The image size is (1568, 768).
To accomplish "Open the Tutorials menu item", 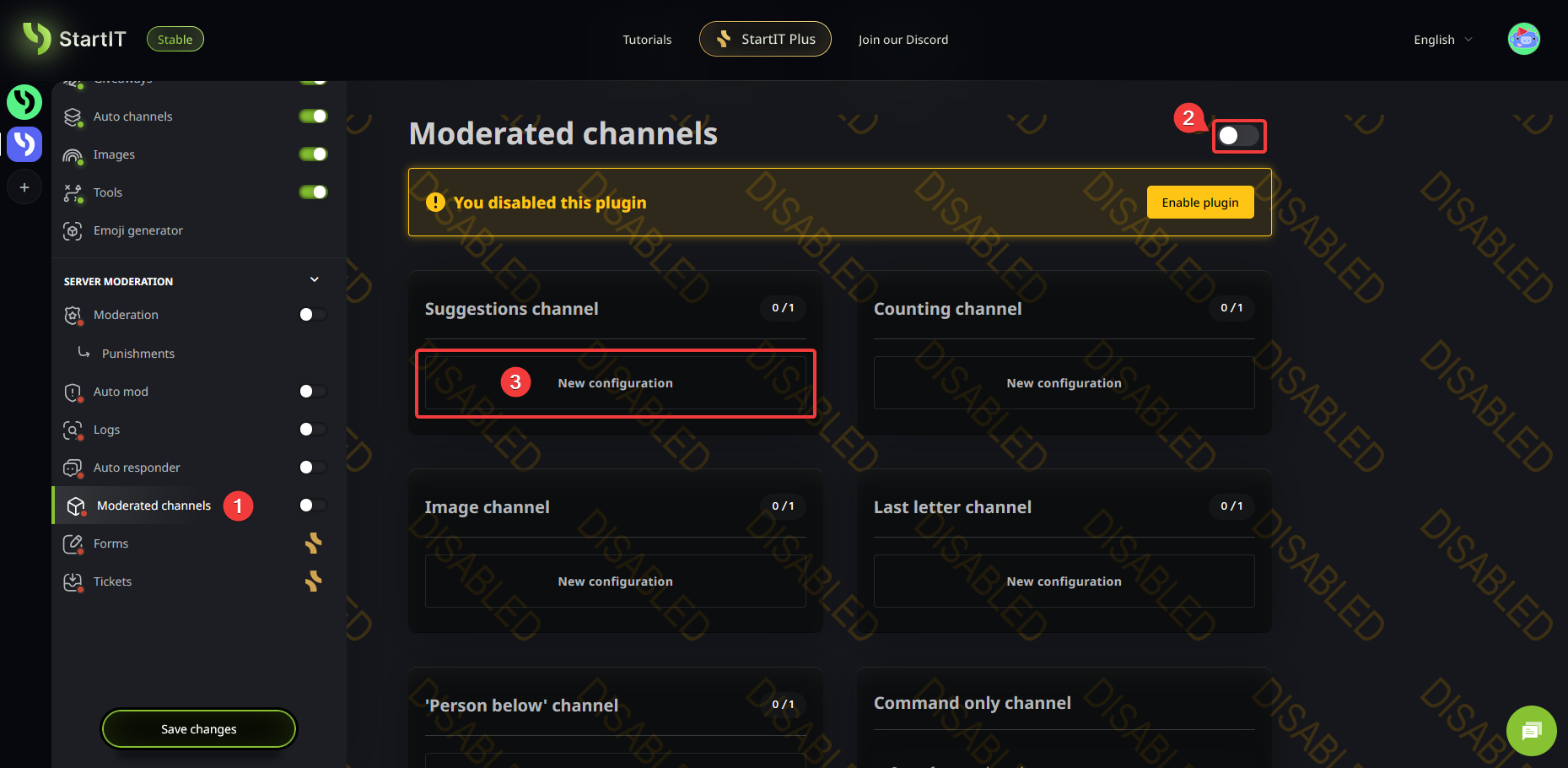I will point(647,40).
